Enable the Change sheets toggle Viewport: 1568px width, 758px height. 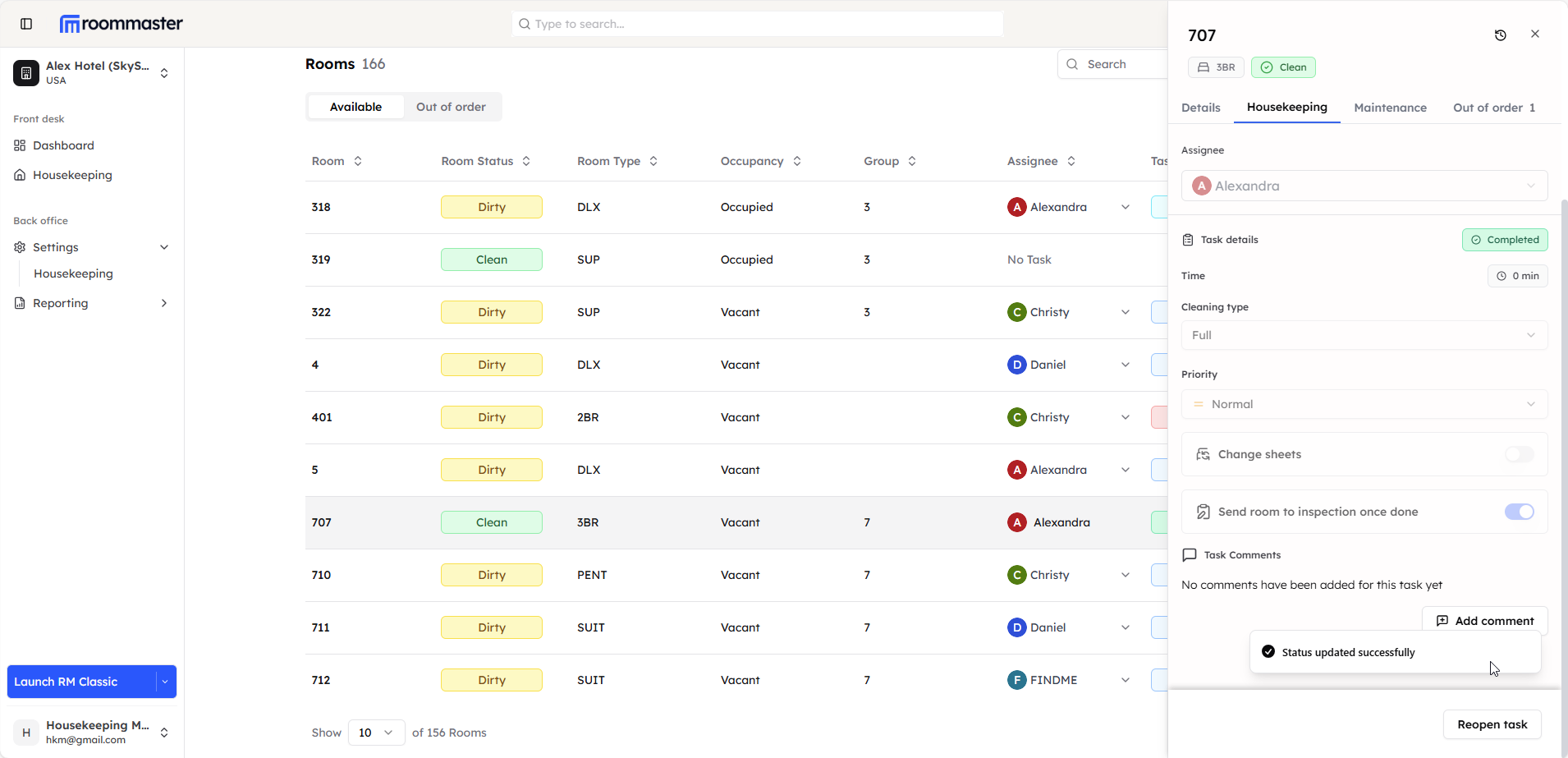pyautogui.click(x=1520, y=454)
